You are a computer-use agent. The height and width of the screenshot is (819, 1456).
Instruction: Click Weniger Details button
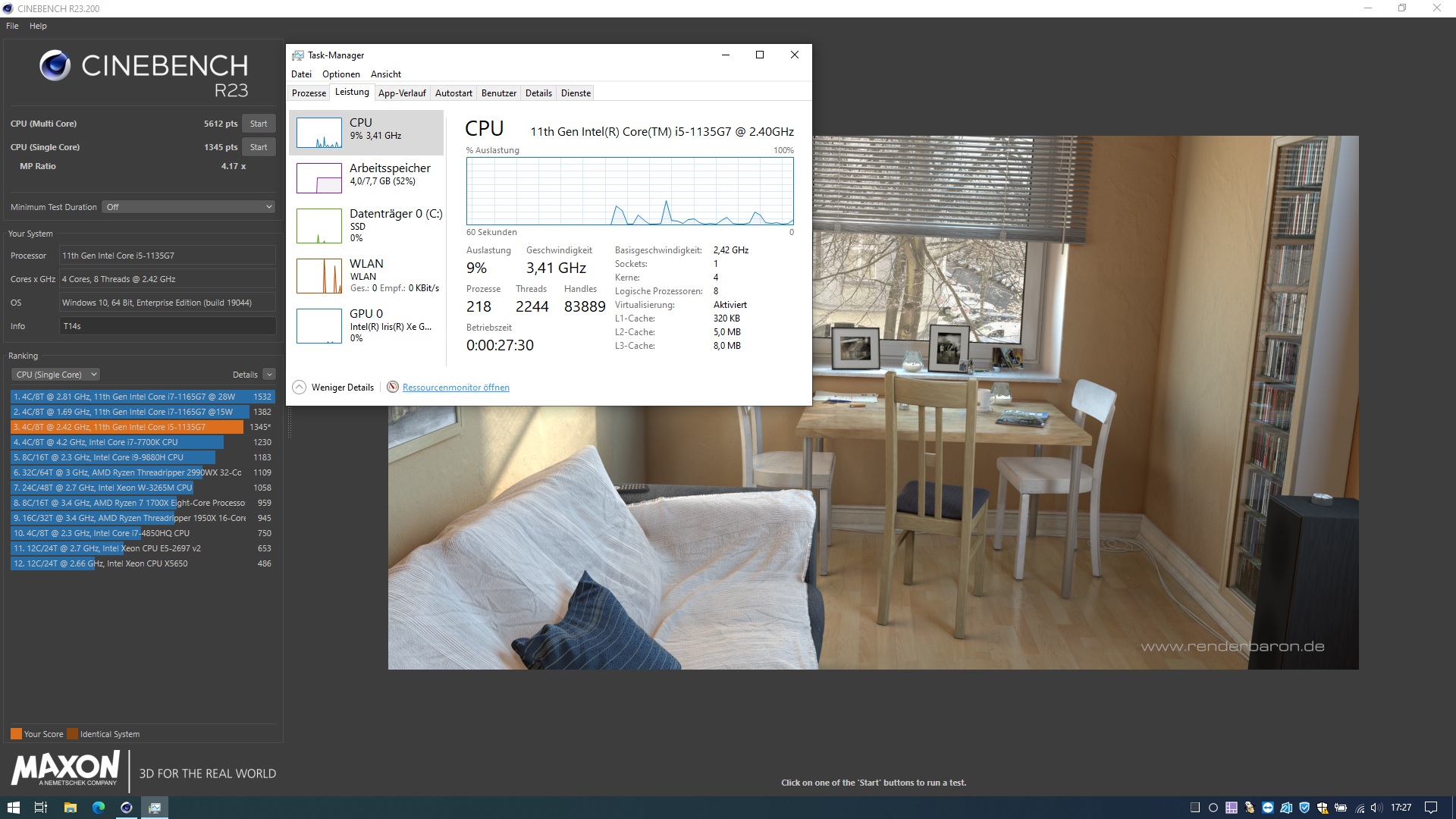(334, 387)
